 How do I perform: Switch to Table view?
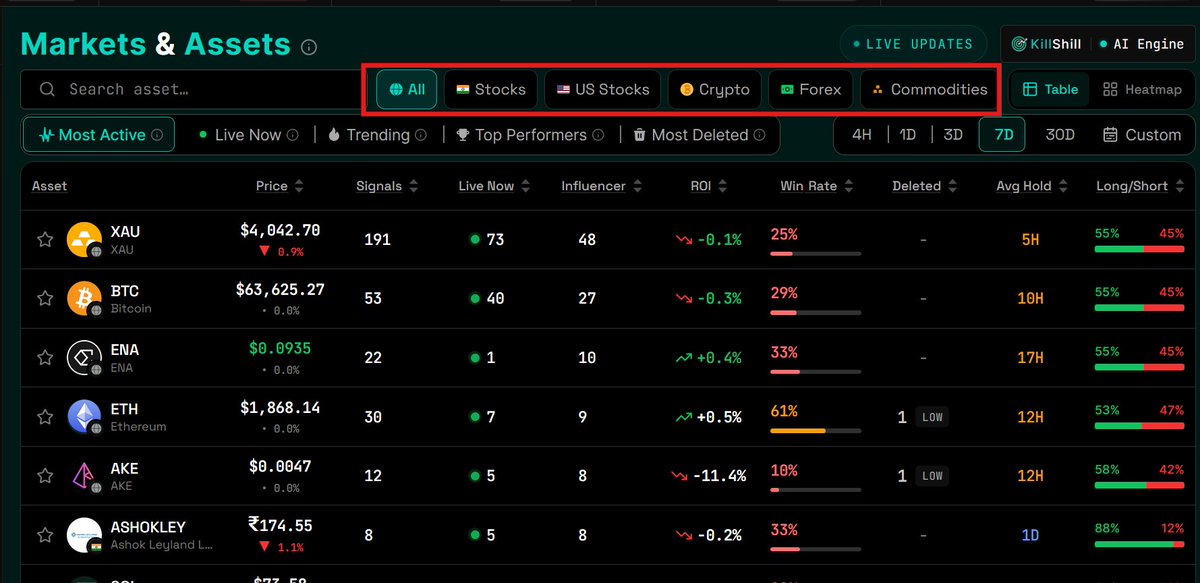pyautogui.click(x=1050, y=89)
